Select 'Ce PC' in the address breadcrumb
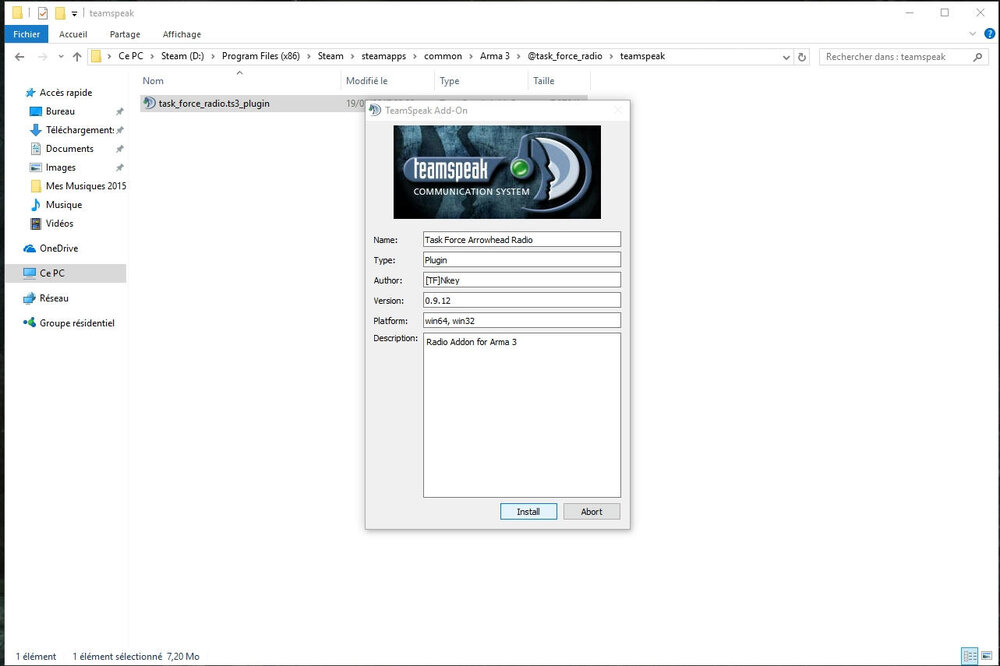 coord(131,56)
